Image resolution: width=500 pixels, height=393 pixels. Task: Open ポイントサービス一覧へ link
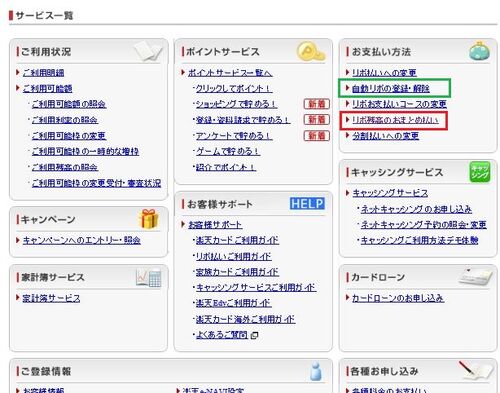[230, 73]
